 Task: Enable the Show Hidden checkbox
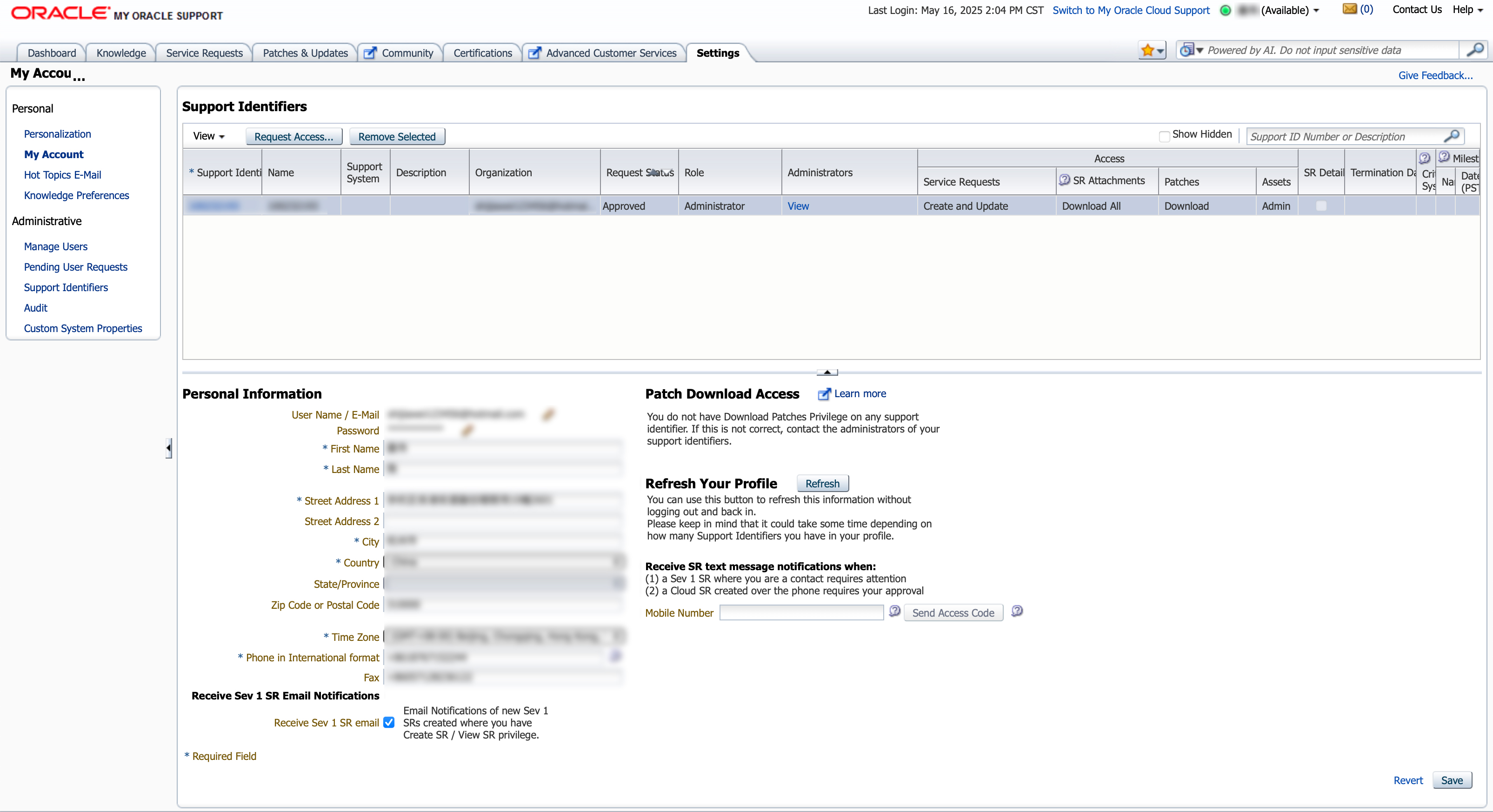[x=1164, y=136]
